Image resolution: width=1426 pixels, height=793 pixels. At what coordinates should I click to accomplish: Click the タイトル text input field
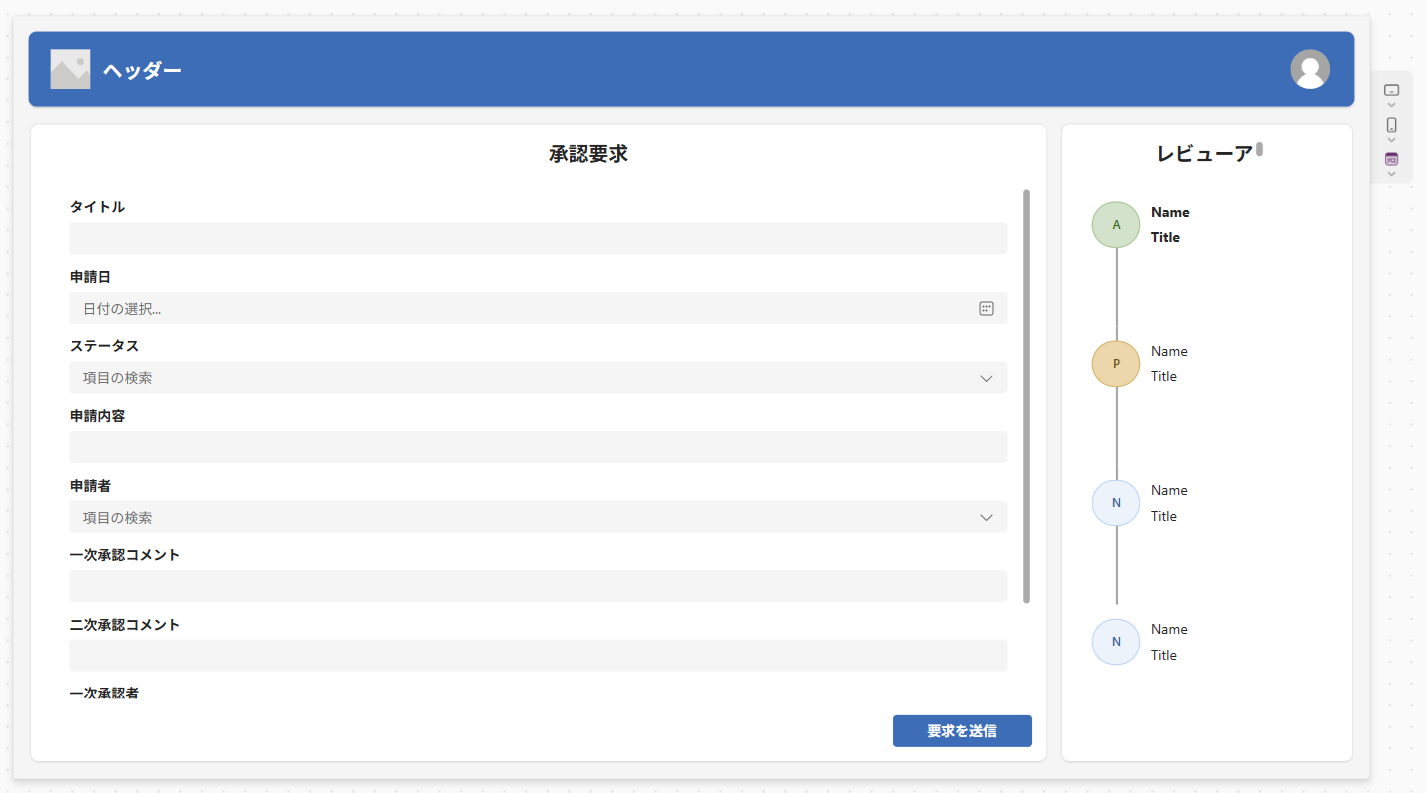537,239
